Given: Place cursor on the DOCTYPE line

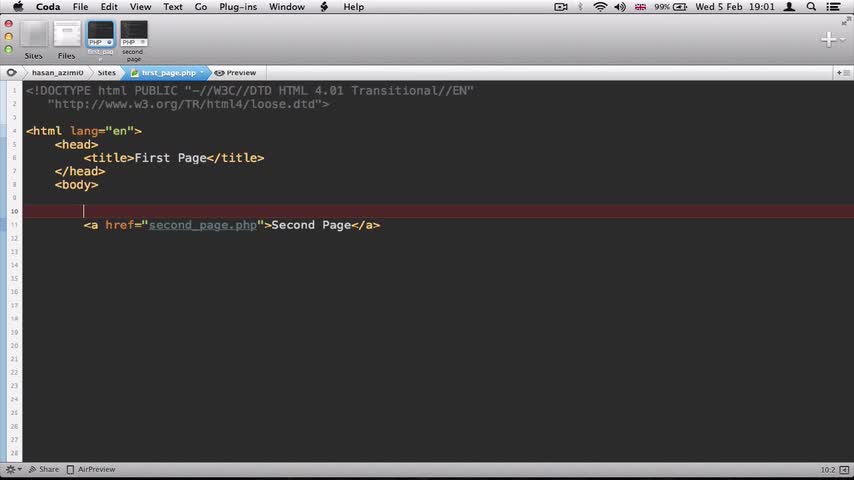Looking at the screenshot, I should click(x=250, y=90).
